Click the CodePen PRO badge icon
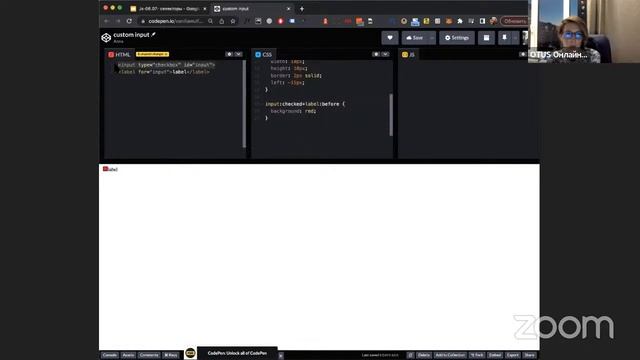Screen dimensions: 640x360 pos(190,353)
